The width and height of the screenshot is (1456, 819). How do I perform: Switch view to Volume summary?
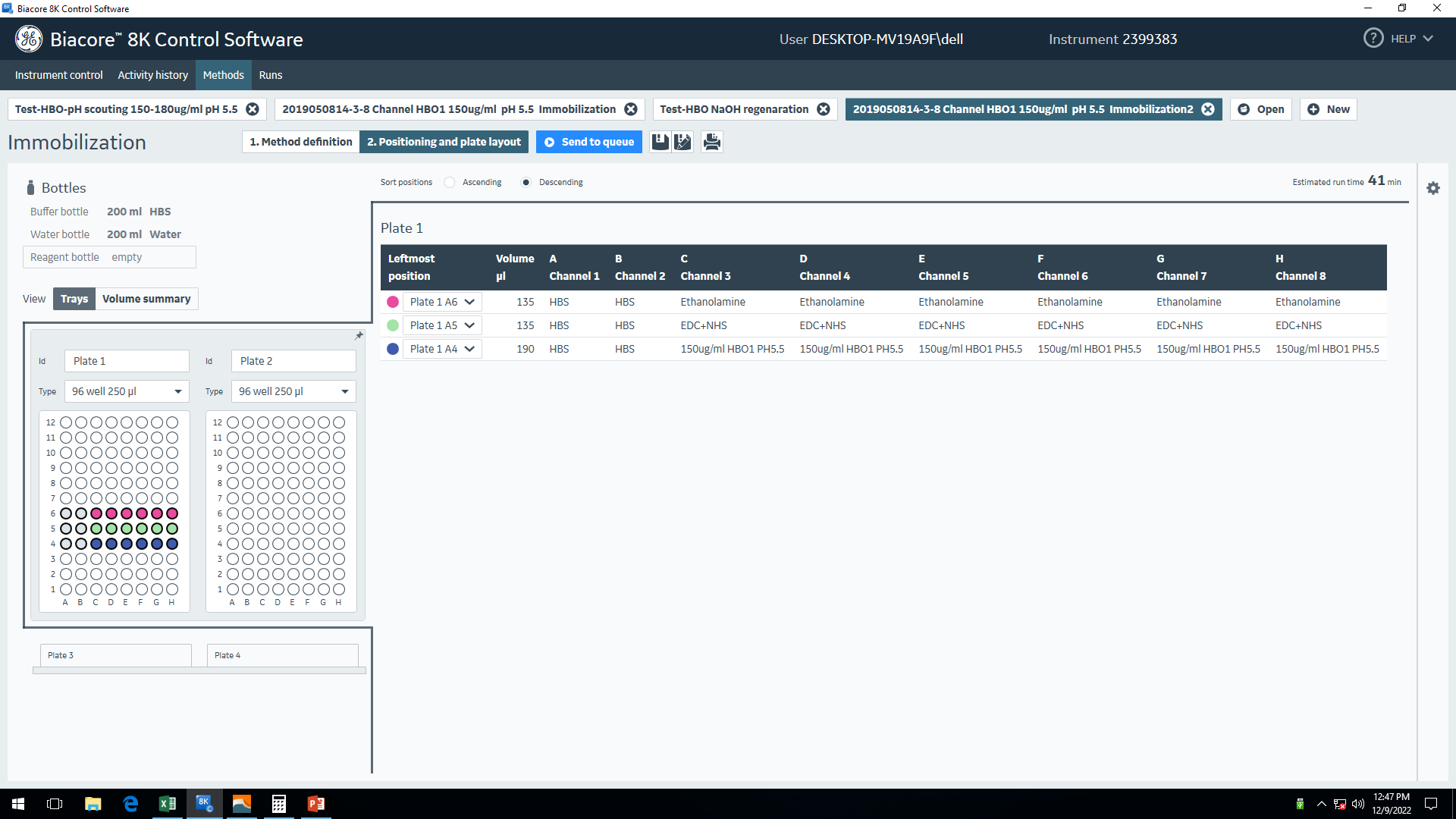tap(146, 299)
